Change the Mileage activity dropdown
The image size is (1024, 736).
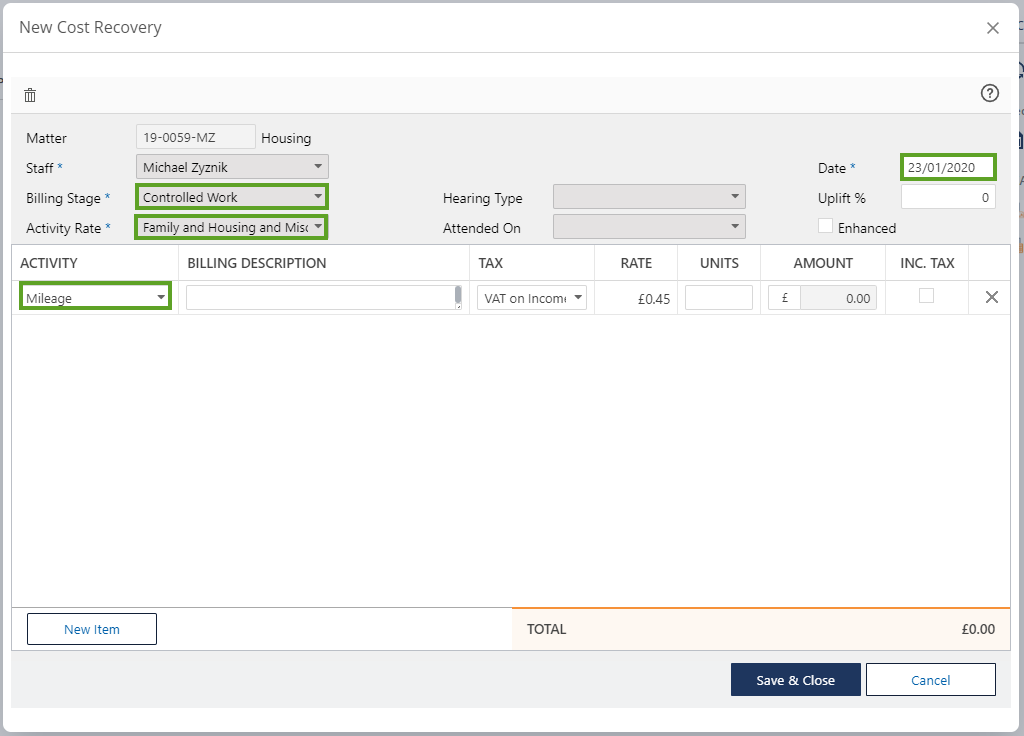95,297
